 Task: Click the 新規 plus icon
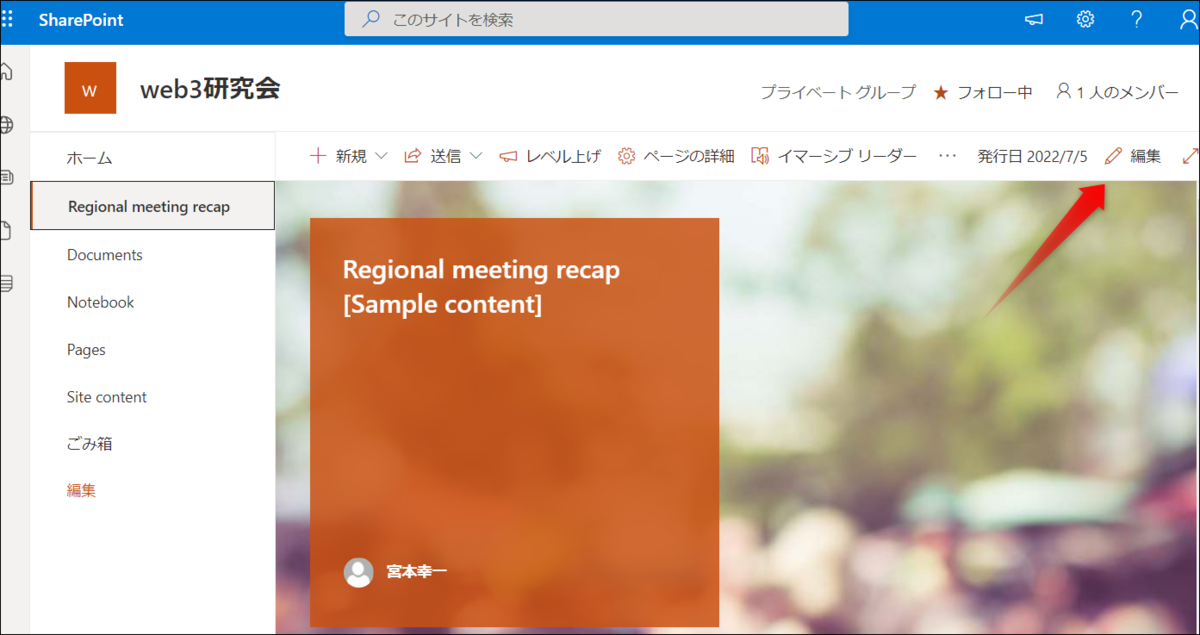pyautogui.click(x=318, y=156)
